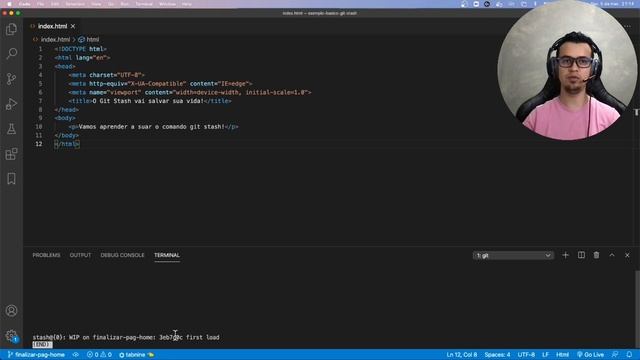Click line number 7 in the gutter

pyautogui.click(x=40, y=101)
